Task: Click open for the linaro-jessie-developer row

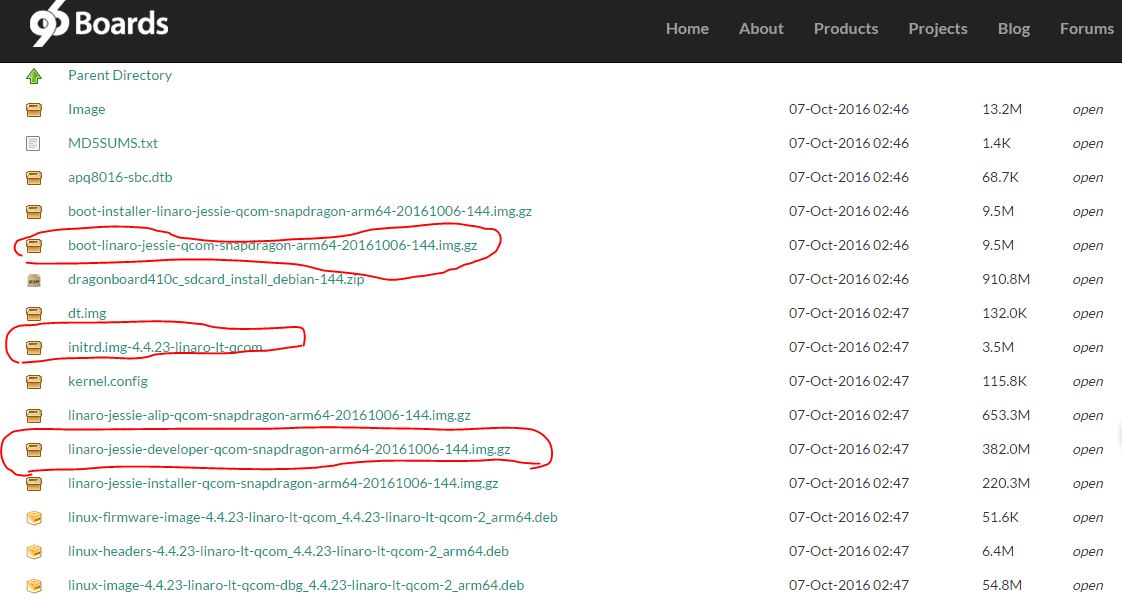Action: tap(1088, 449)
